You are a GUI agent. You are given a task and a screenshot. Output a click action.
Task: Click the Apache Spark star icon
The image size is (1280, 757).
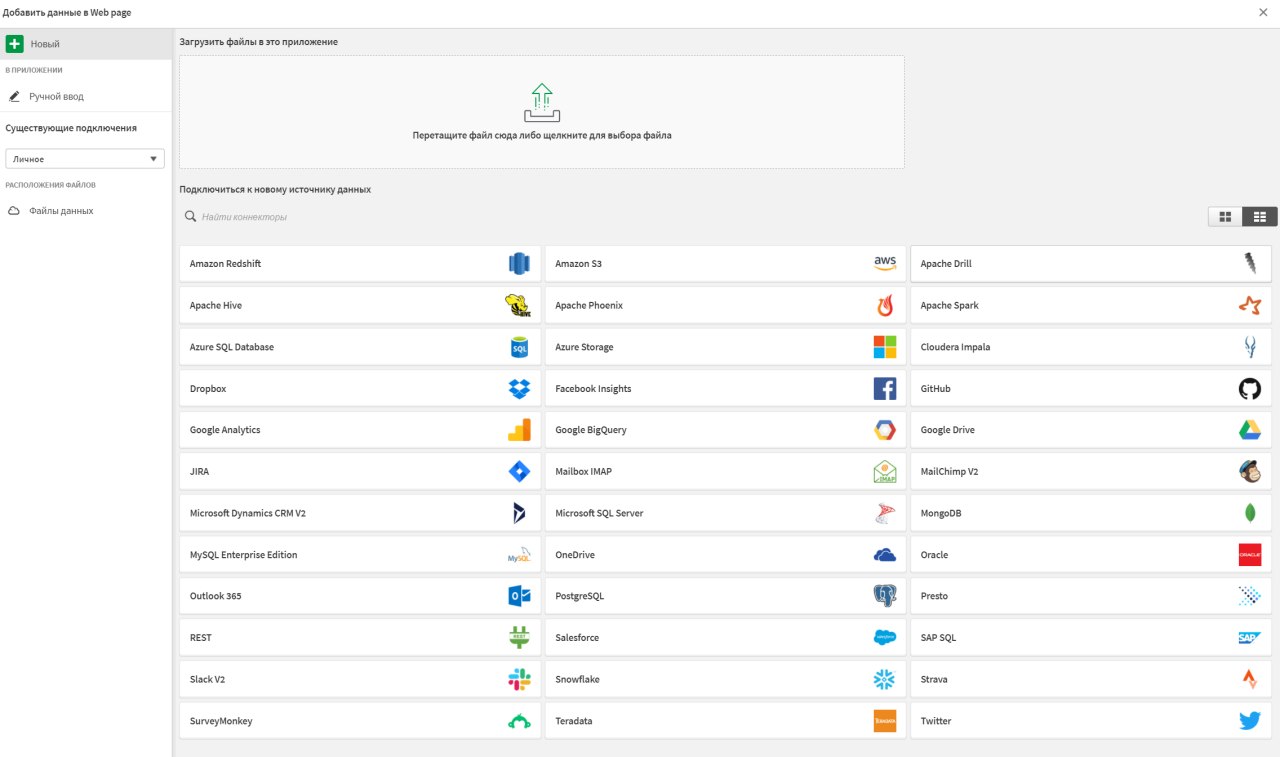(1249, 306)
